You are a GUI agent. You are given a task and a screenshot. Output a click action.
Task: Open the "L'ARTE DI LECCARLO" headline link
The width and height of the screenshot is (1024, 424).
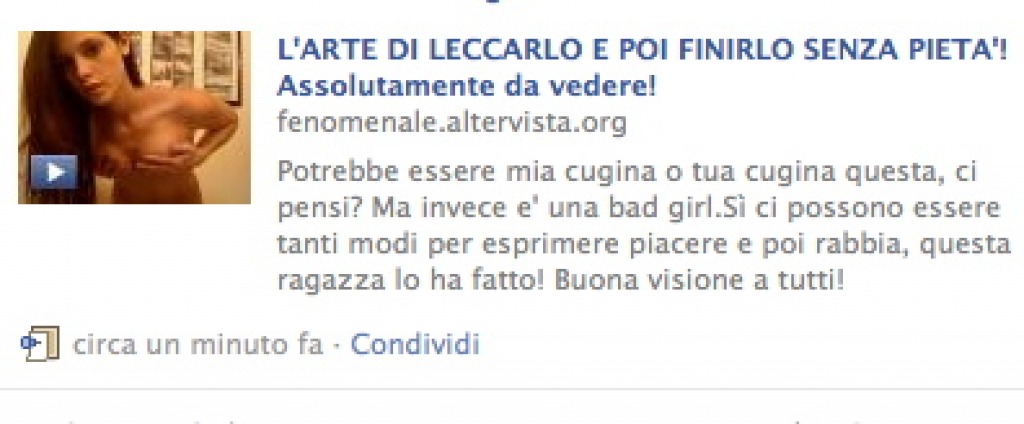tap(642, 51)
